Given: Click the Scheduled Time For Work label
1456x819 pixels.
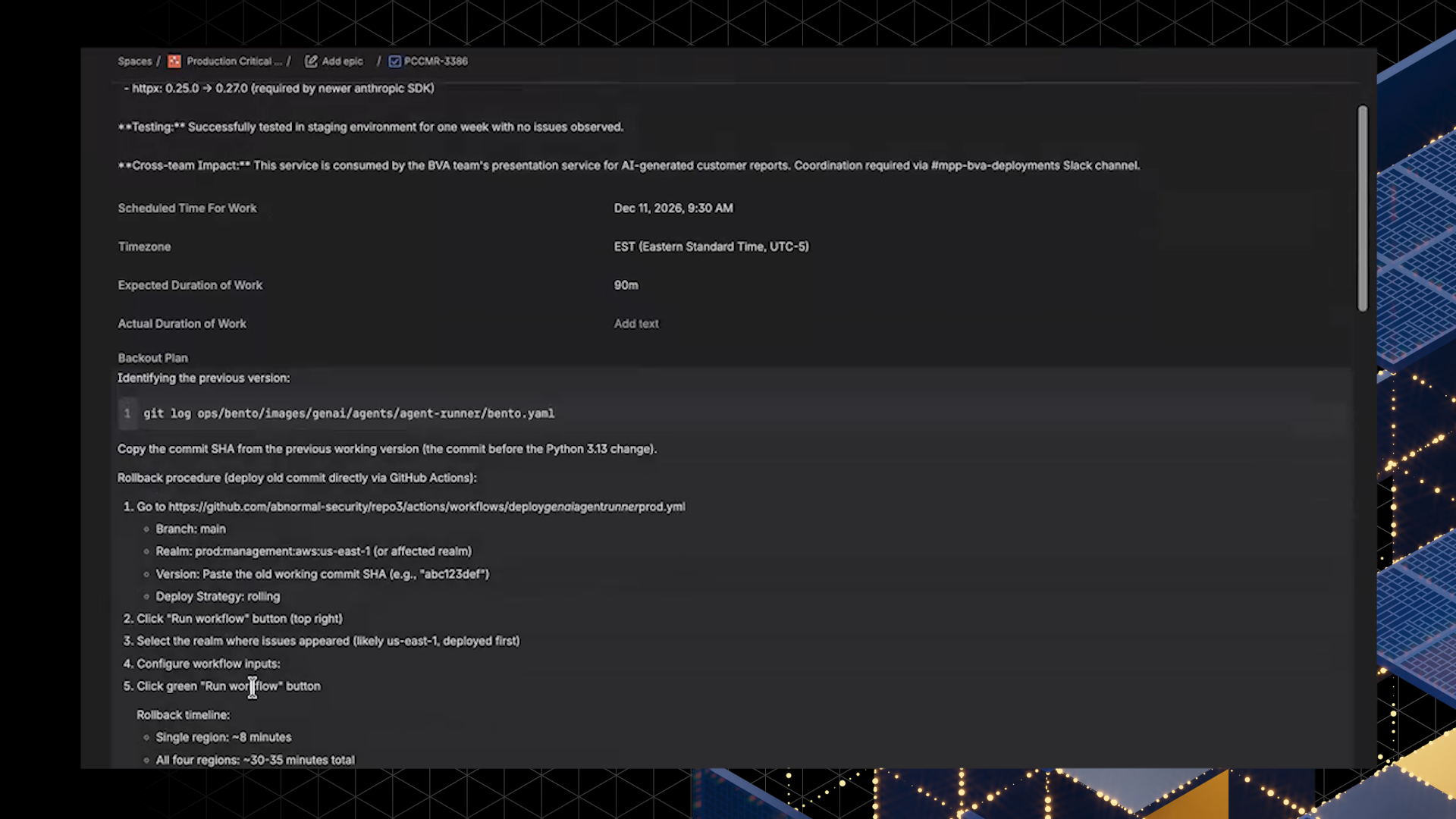Looking at the screenshot, I should 187,208.
